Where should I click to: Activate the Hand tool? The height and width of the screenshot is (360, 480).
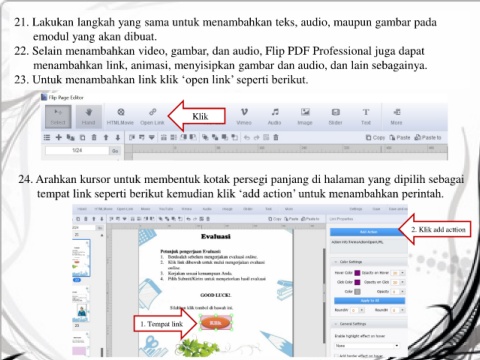click(88, 117)
